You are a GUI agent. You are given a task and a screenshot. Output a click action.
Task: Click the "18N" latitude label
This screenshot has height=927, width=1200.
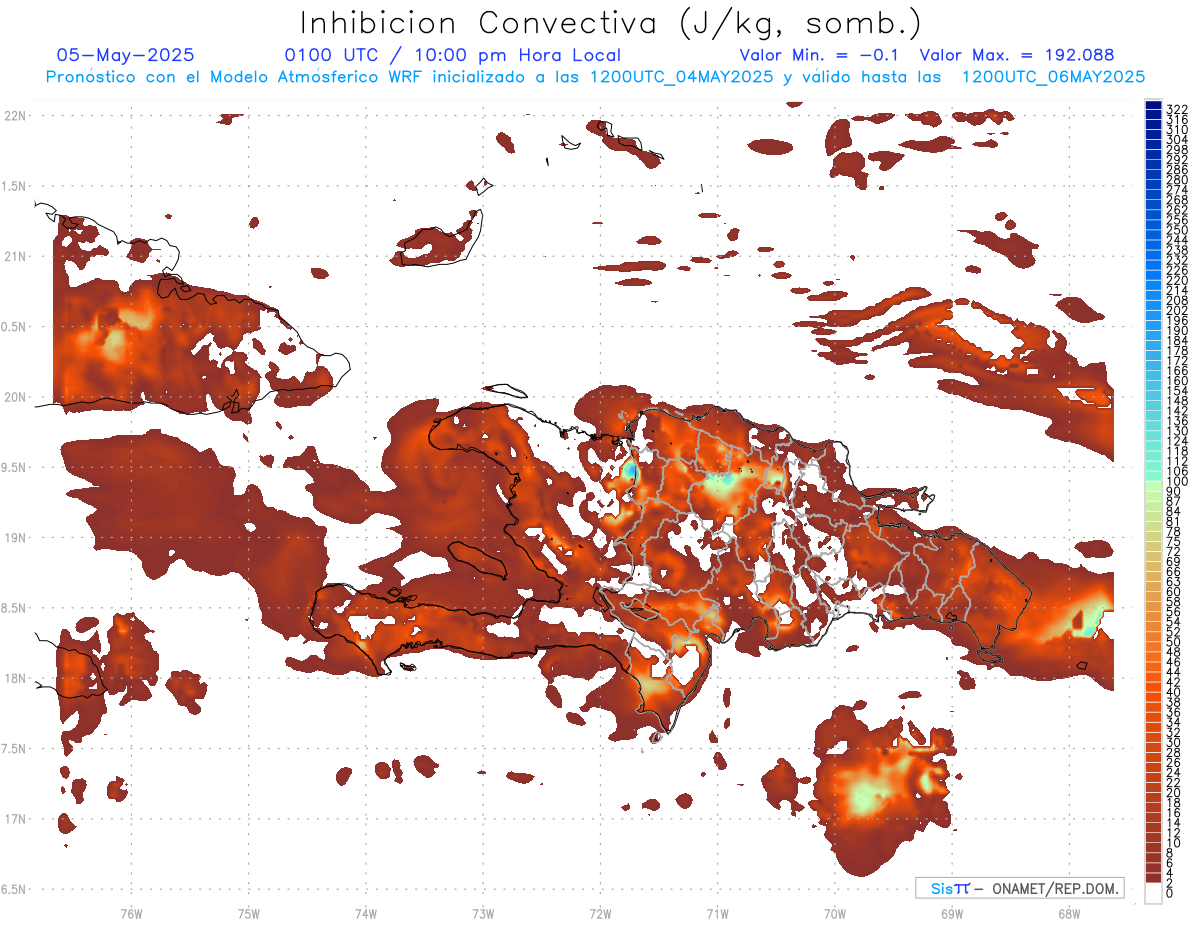14,678
